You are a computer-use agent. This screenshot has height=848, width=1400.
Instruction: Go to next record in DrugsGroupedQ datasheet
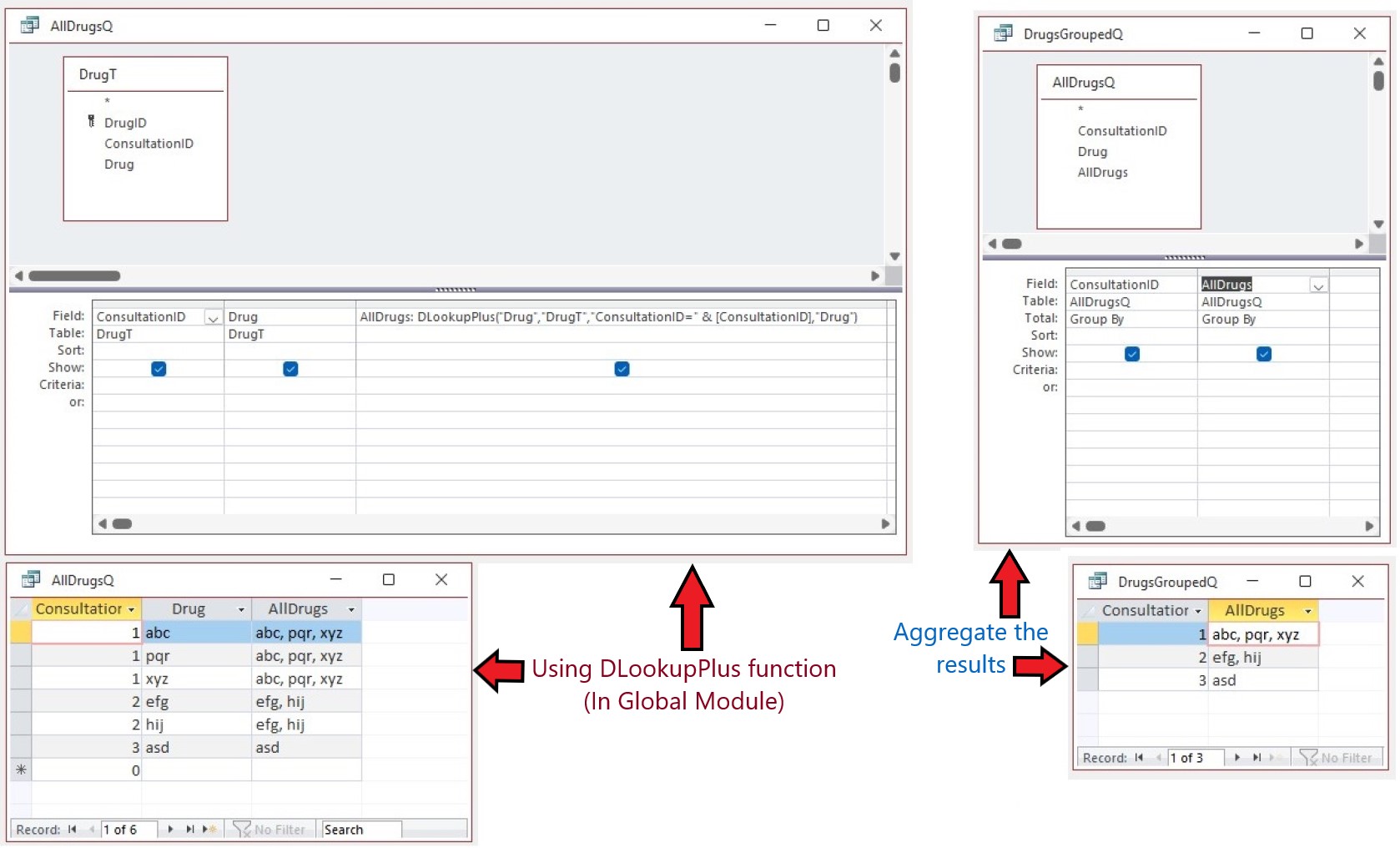coord(1236,758)
